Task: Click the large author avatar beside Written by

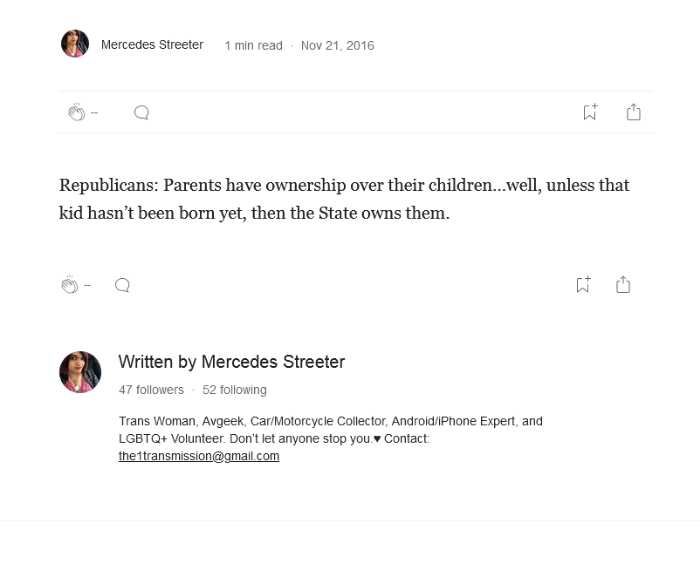Action: pyautogui.click(x=80, y=372)
